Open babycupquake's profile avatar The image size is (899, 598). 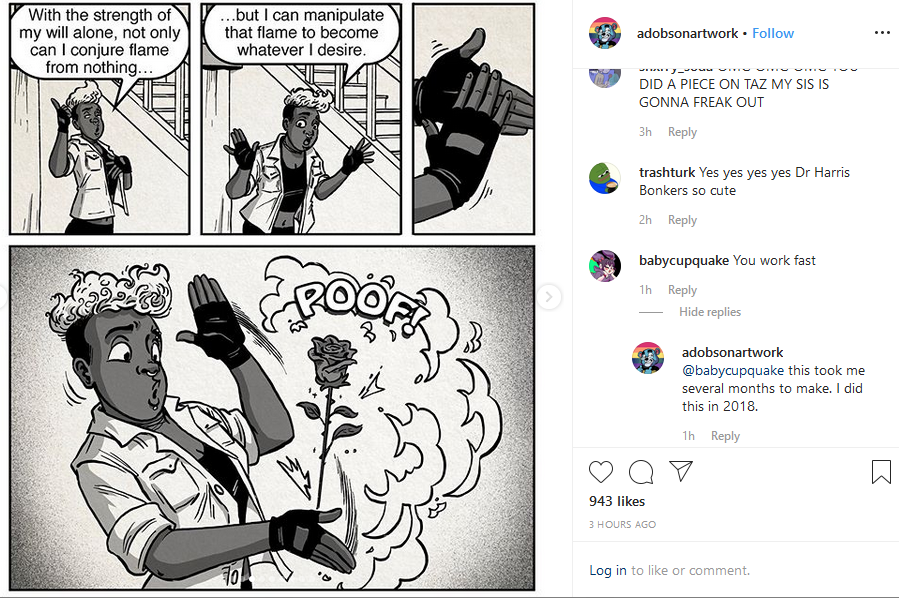coord(605,265)
